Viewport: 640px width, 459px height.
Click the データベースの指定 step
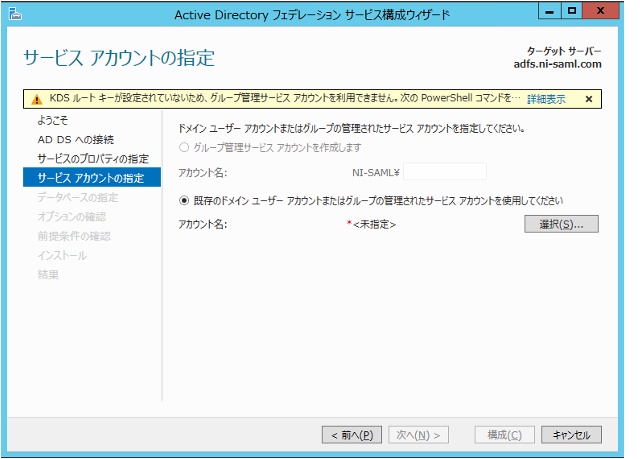(x=78, y=197)
